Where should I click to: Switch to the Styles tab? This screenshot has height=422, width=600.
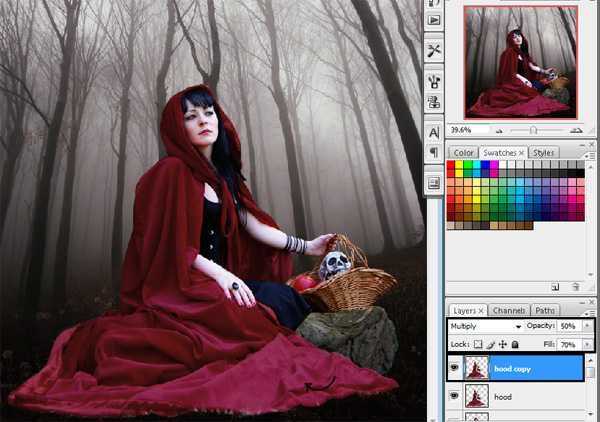(x=543, y=152)
